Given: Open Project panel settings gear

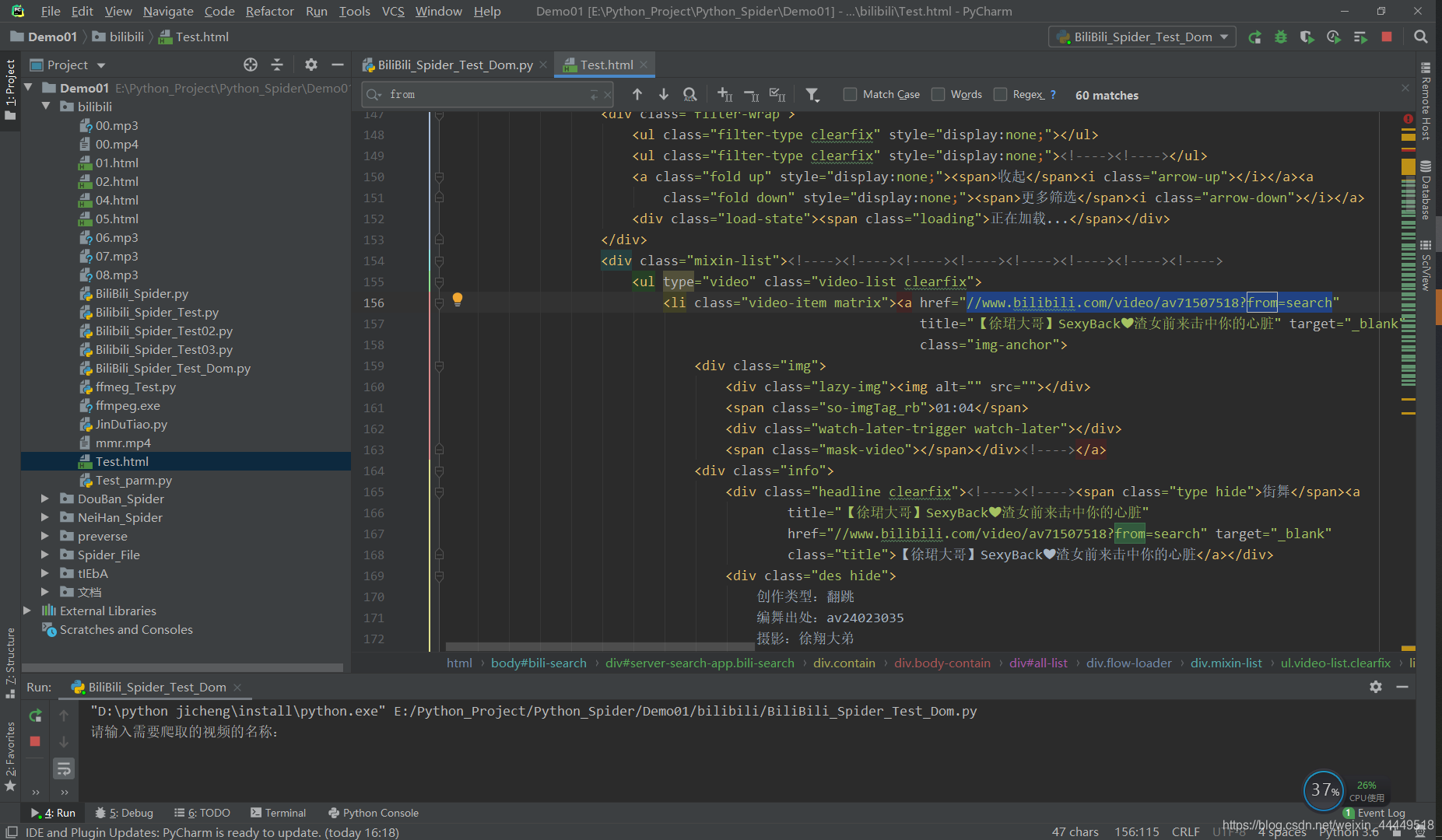Looking at the screenshot, I should click(311, 65).
